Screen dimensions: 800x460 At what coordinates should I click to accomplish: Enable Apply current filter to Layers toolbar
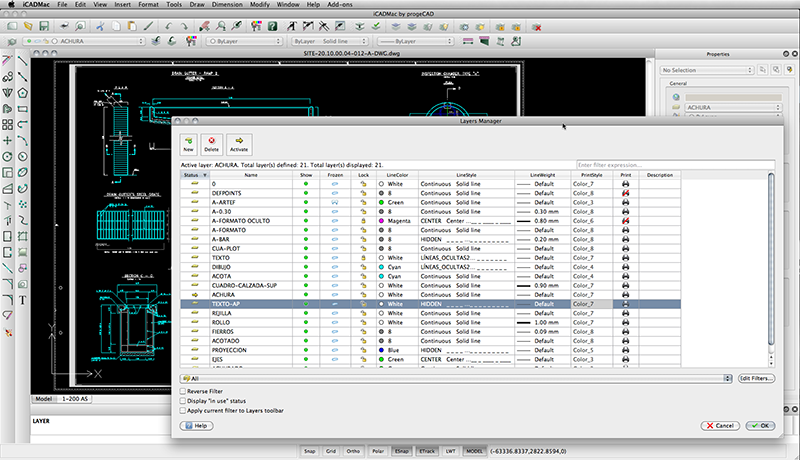coord(182,410)
